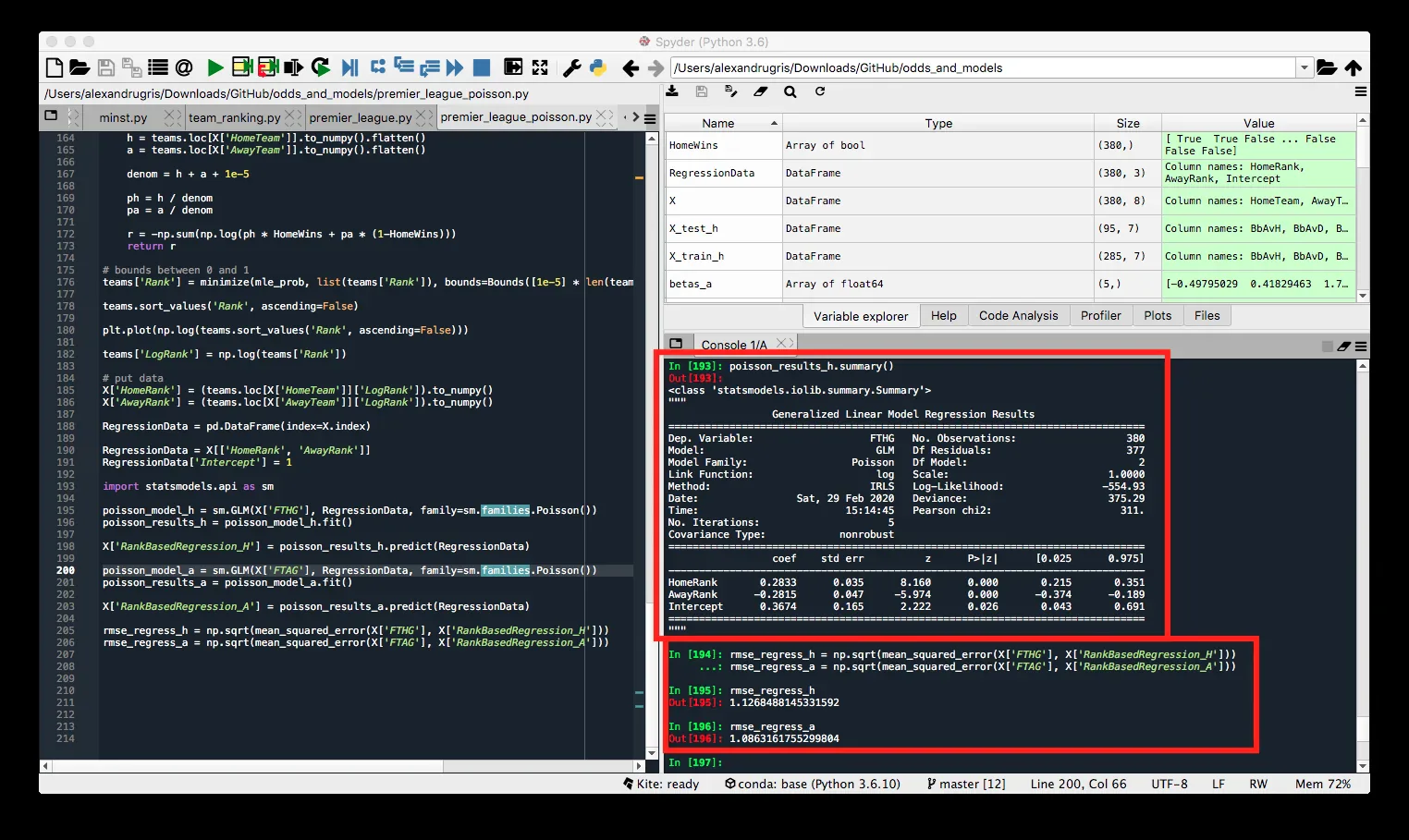This screenshot has width=1409, height=840.
Task: Open Preferences with the wrench icon
Action: (571, 67)
